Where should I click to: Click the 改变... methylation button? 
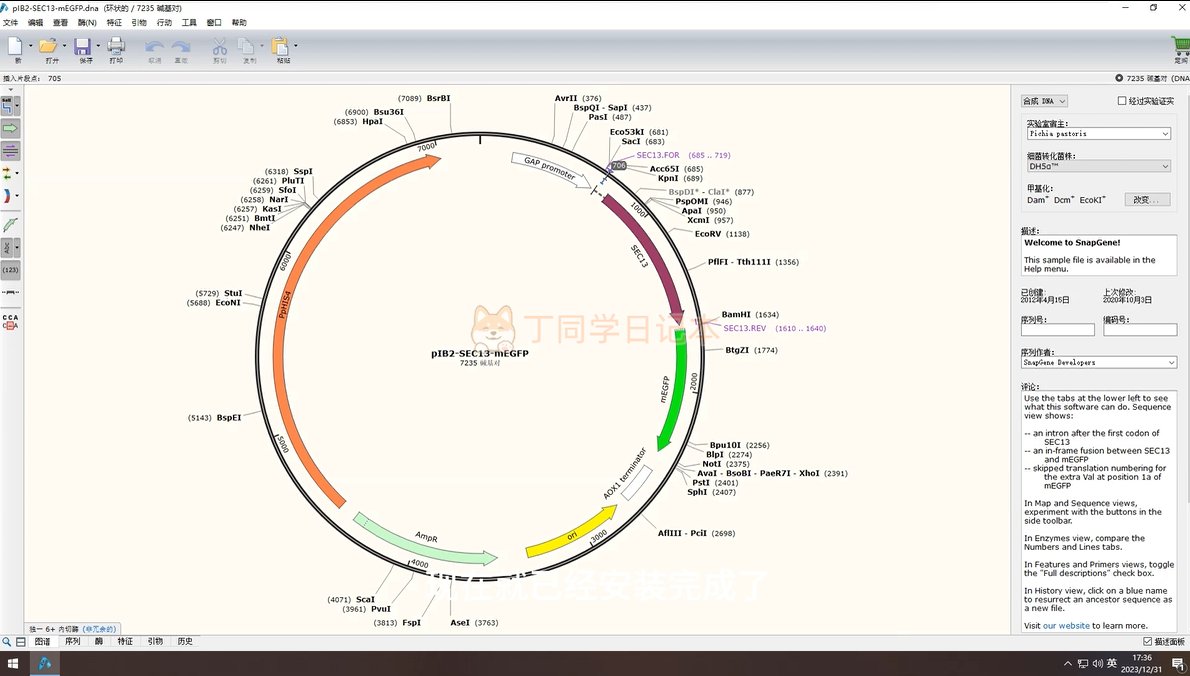coord(1146,200)
